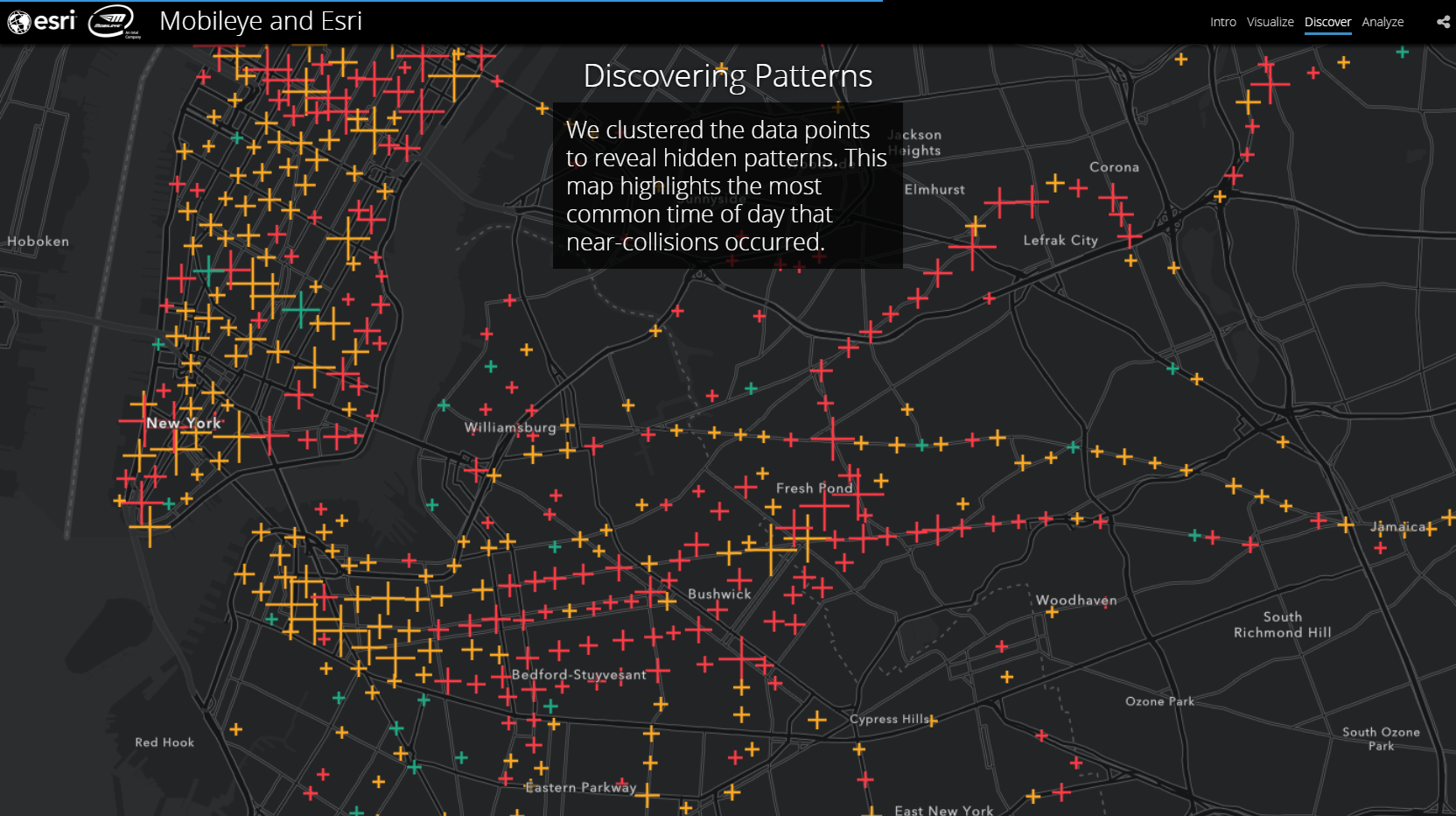Open the Visualize tab
This screenshot has width=1456, height=816.
pos(1270,22)
